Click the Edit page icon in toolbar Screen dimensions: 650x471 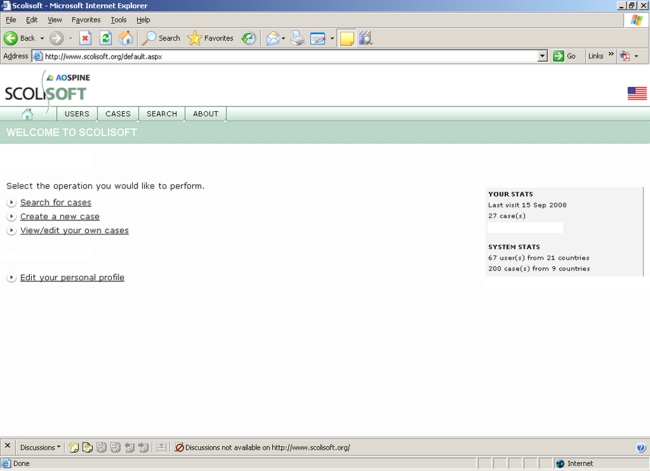click(318, 38)
